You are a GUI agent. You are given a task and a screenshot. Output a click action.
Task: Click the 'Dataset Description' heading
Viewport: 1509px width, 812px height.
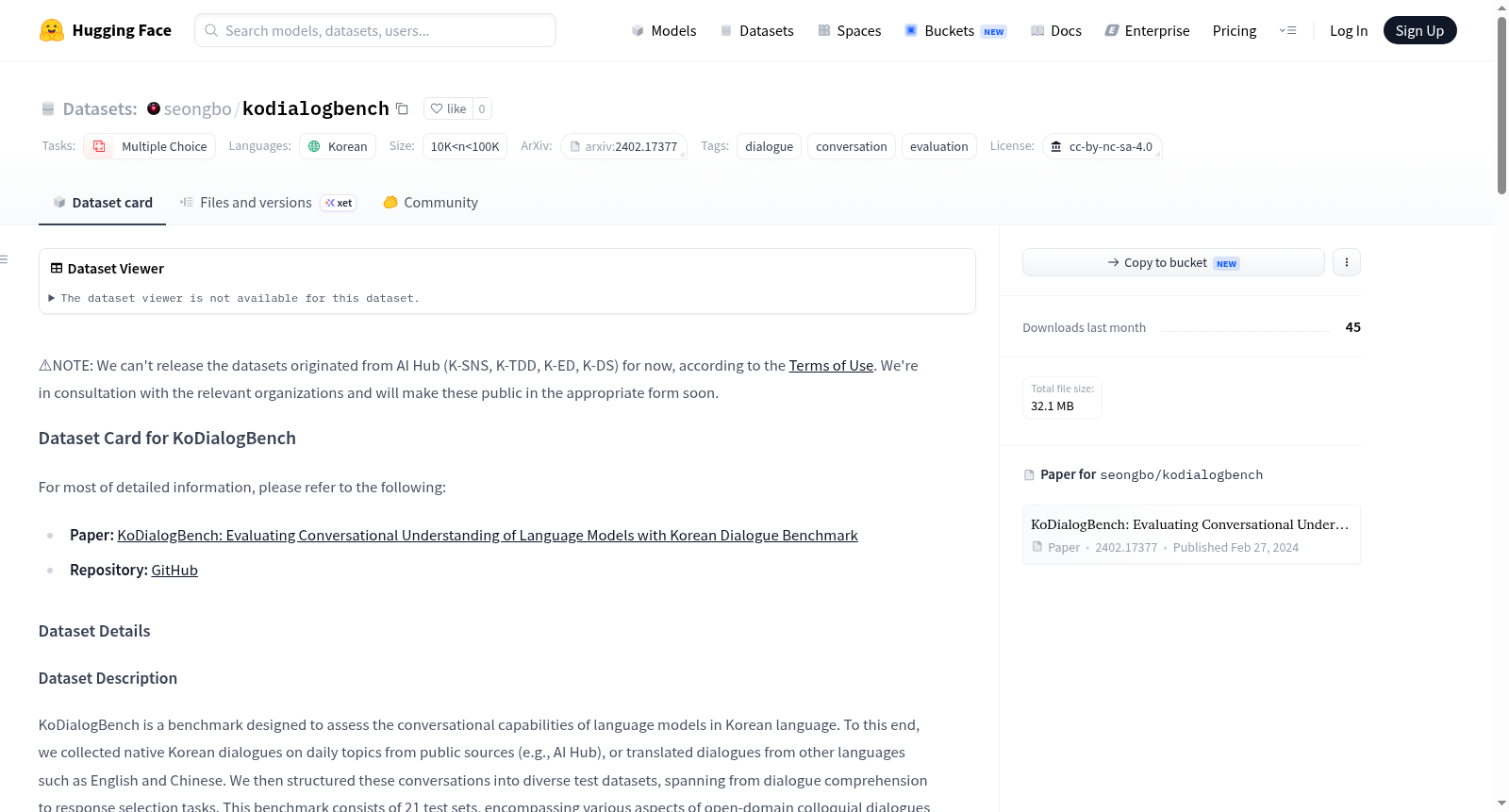pyautogui.click(x=108, y=679)
